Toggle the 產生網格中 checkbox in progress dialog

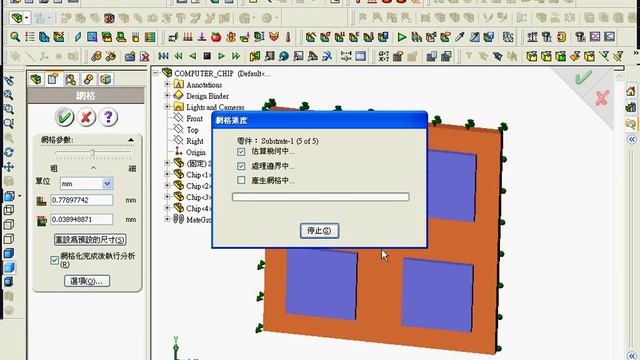click(241, 180)
